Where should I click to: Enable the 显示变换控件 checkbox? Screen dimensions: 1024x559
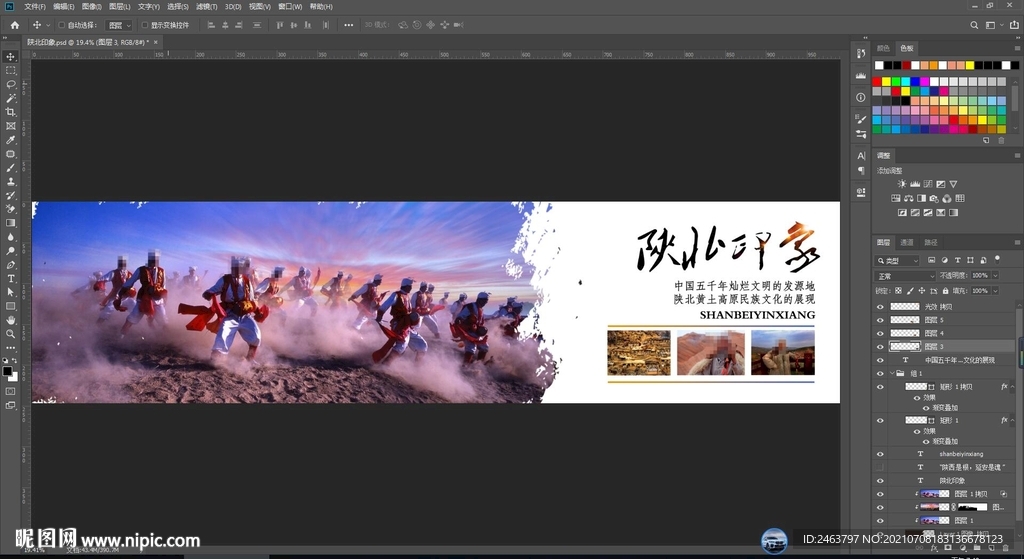click(145, 25)
